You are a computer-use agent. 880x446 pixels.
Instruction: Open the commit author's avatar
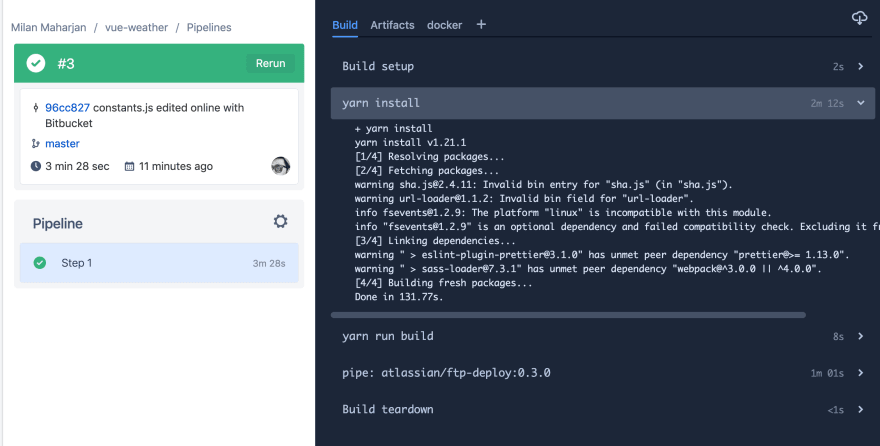pos(281,165)
